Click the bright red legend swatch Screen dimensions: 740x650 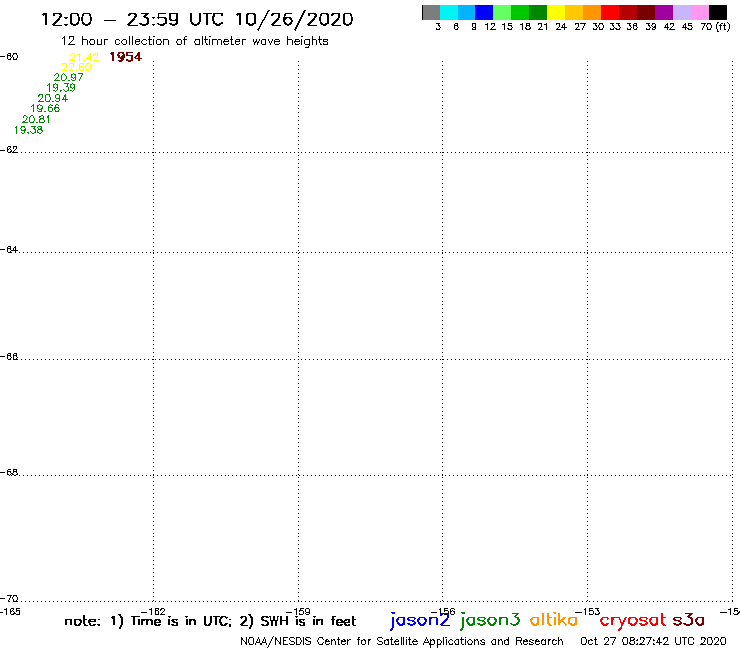coord(610,12)
